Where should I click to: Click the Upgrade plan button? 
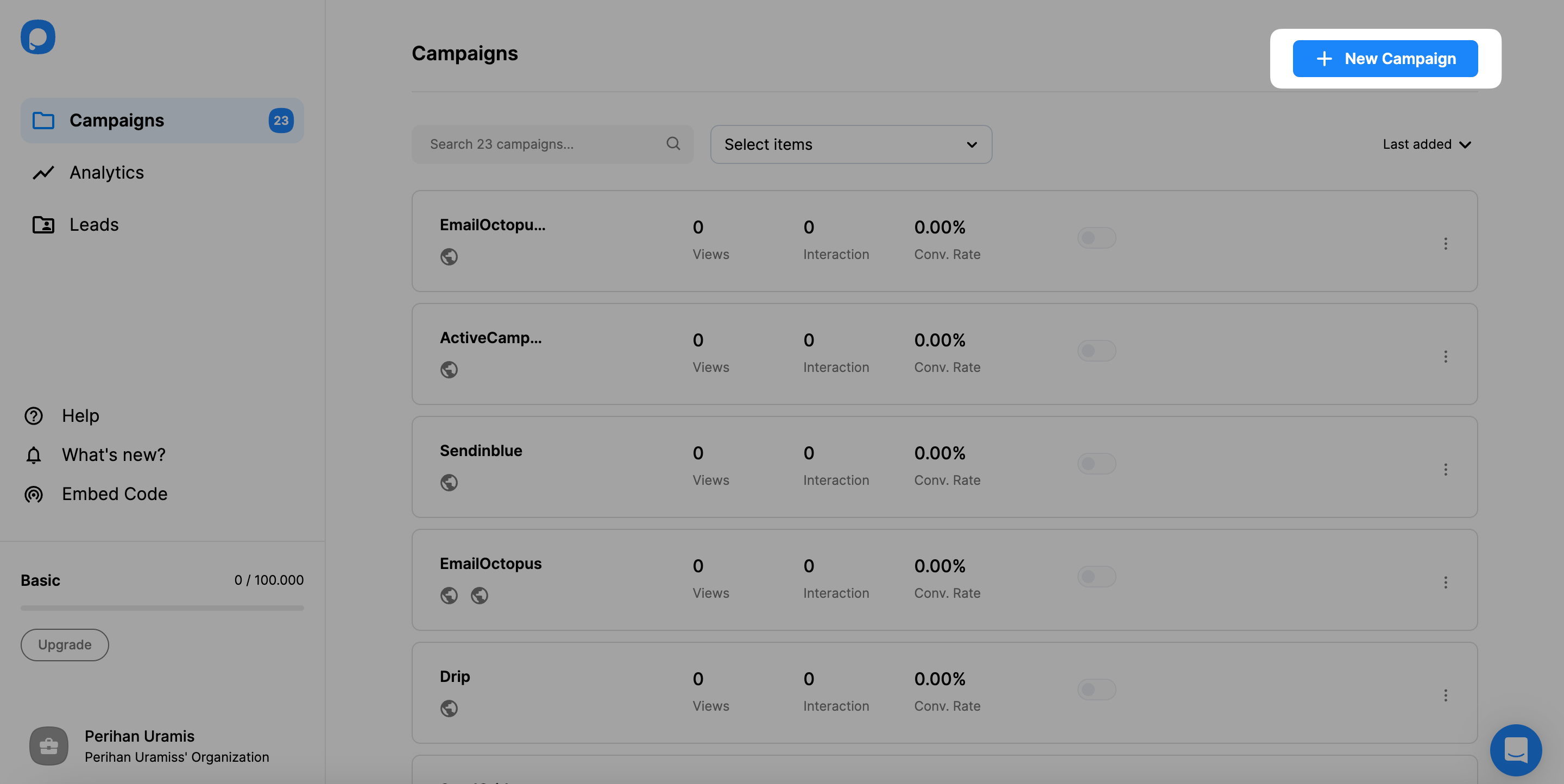[x=65, y=644]
